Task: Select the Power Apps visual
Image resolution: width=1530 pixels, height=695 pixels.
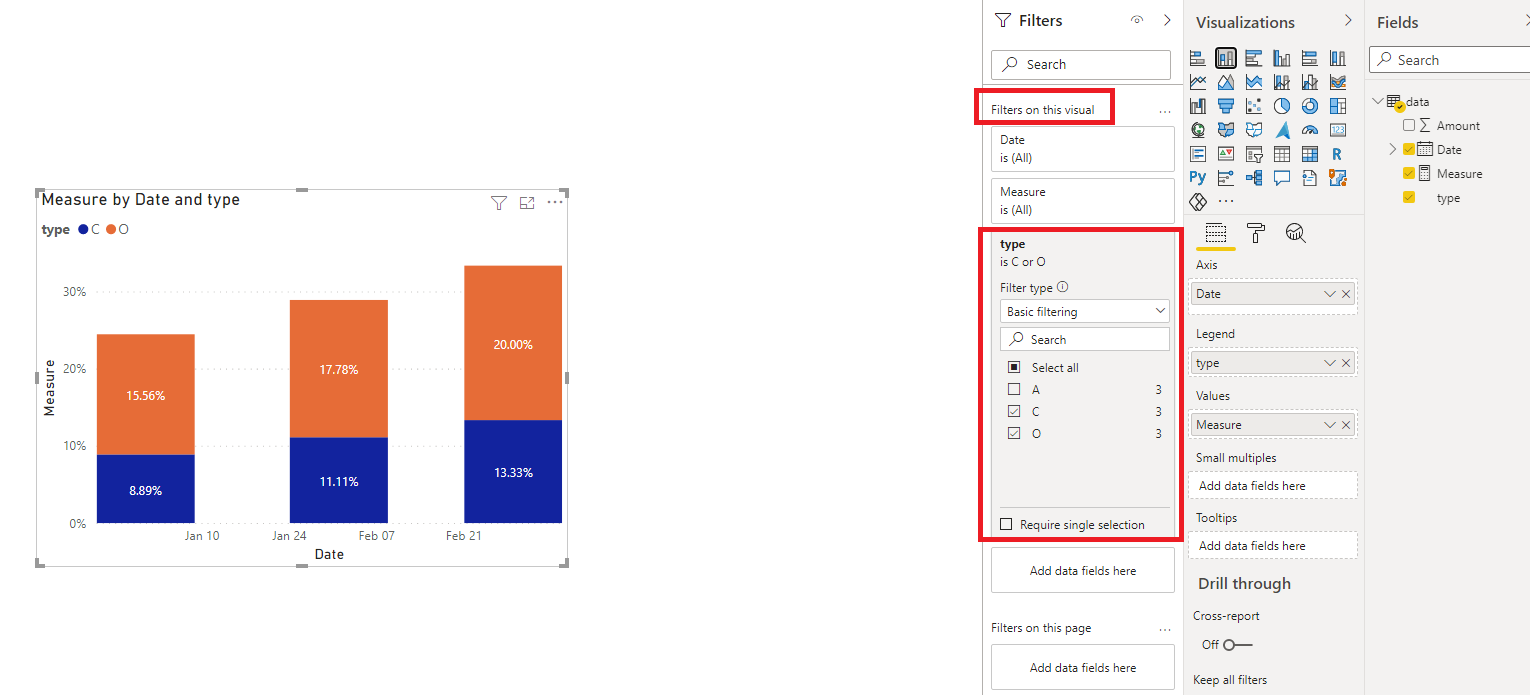Action: (x=1198, y=201)
